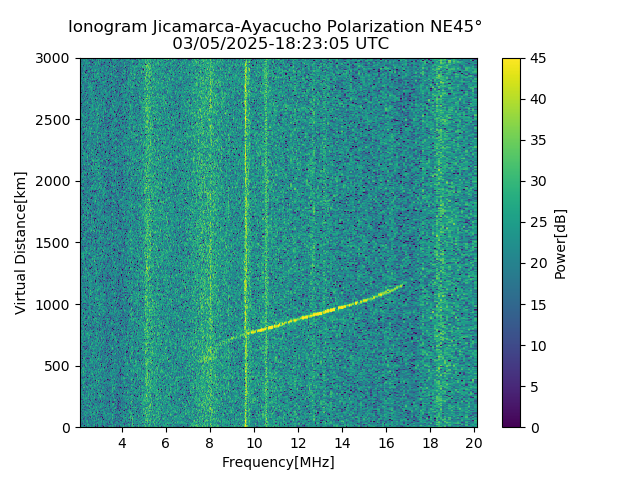Viewport: 640px width, 480px height.
Task: Click the bright vertical interference line near 9.6 MHz
Action: click(x=246, y=243)
